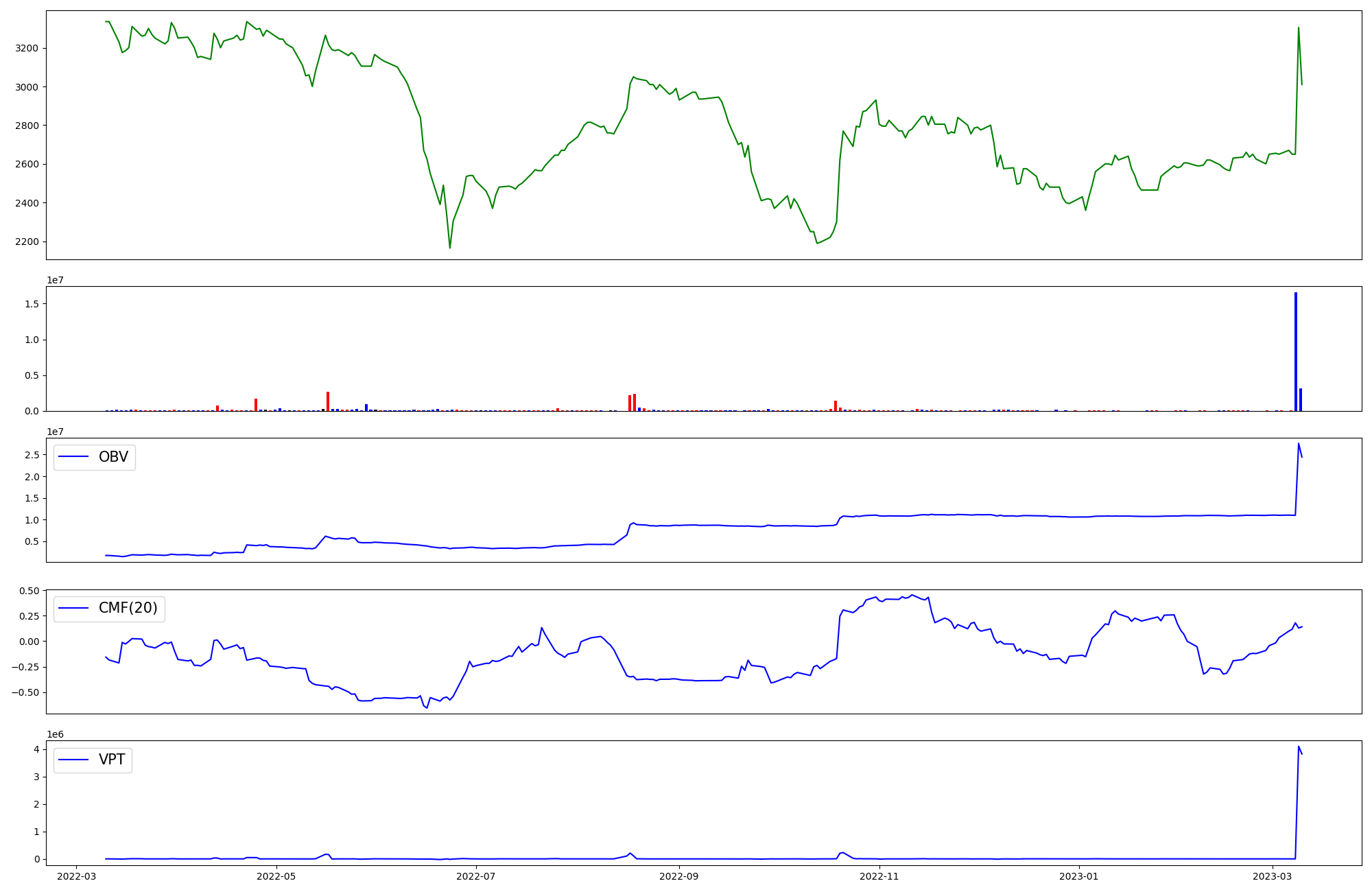Click the VPT legend label
Viewport: 1372px width, 892px height.
pyautogui.click(x=112, y=760)
